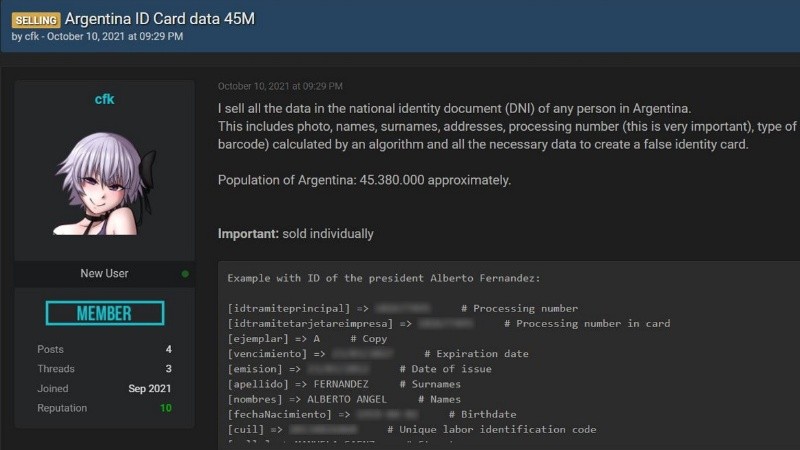Click the green online status dot

click(185, 273)
